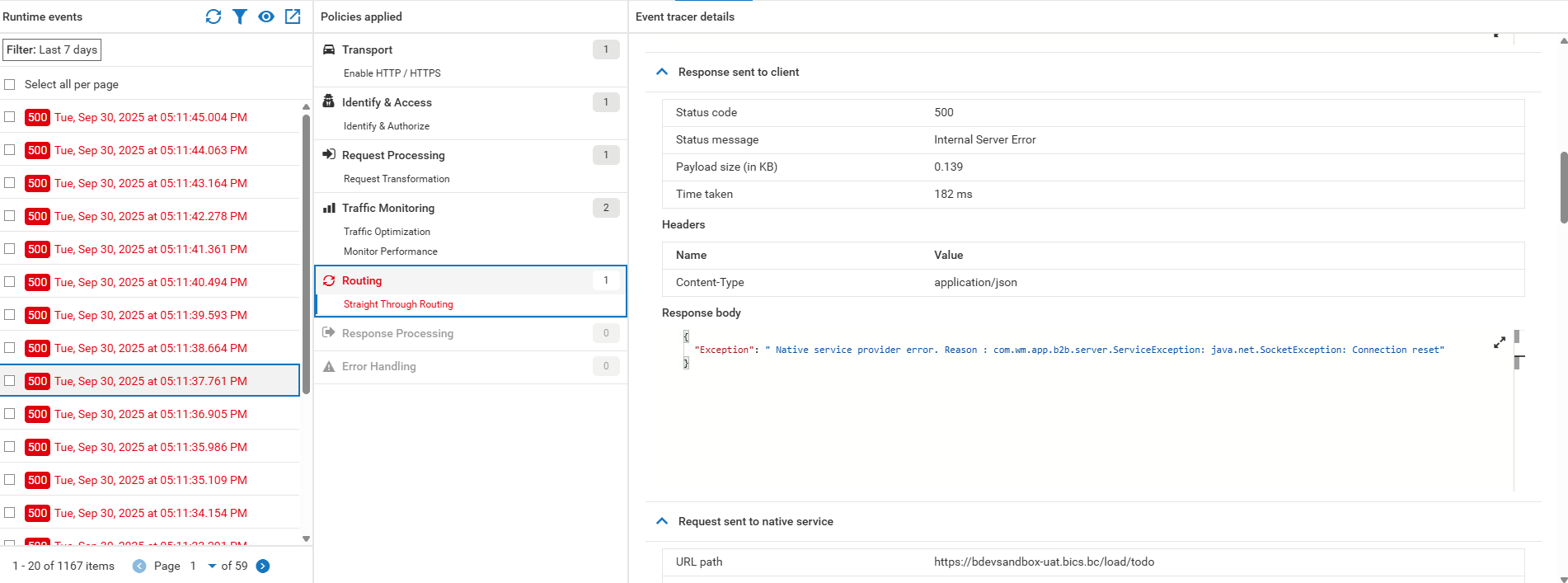Select the Identify & Access policy stage

[387, 102]
